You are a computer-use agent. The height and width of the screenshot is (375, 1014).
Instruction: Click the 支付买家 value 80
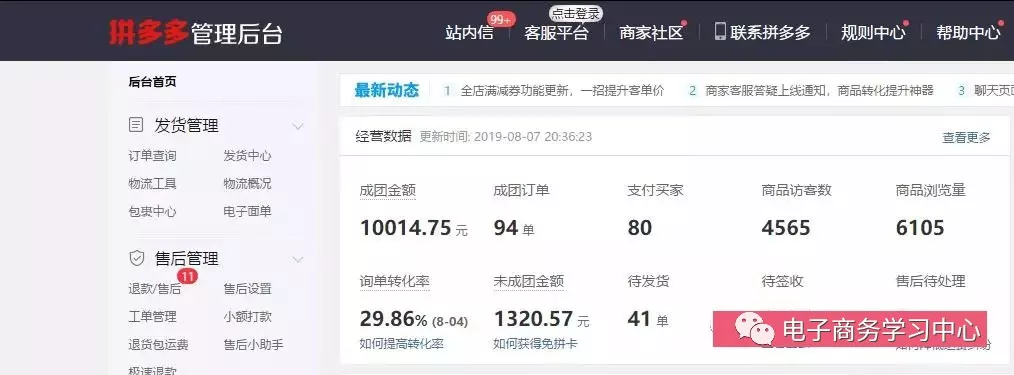click(640, 228)
